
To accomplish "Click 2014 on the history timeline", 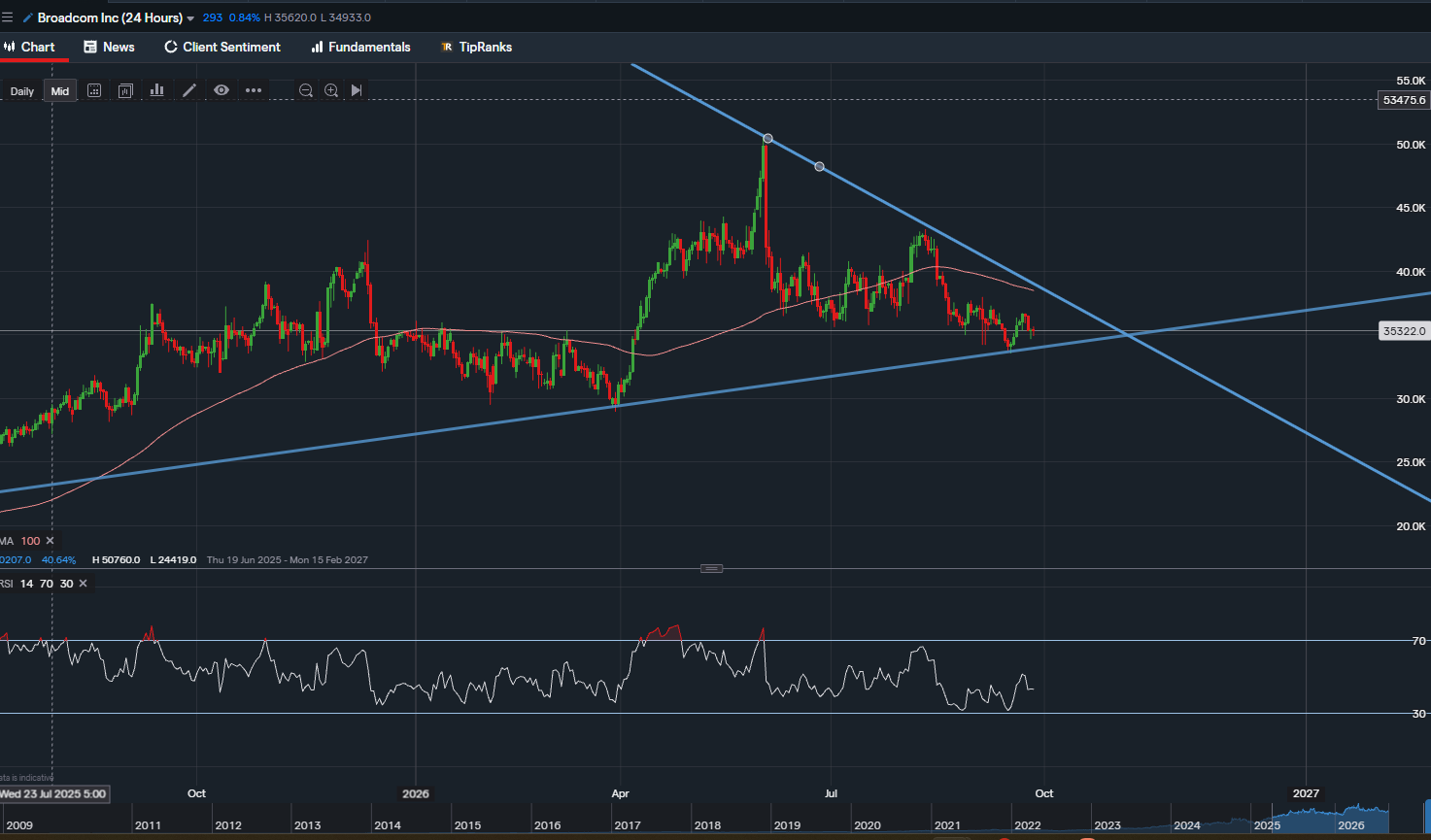I will 387,825.
